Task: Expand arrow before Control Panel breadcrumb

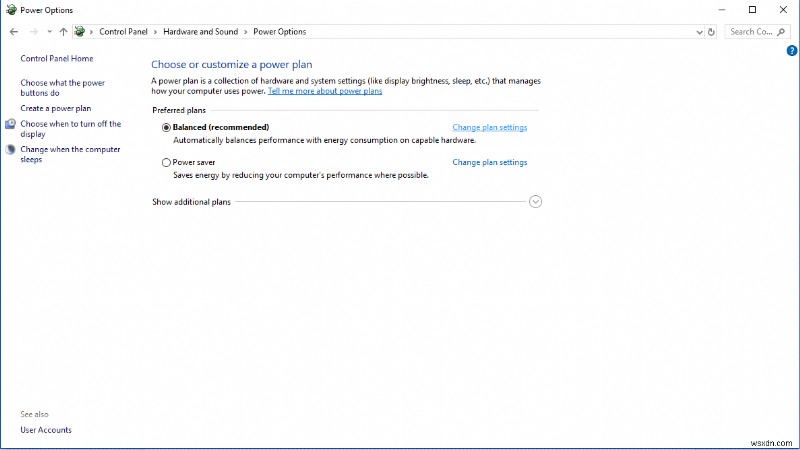Action: click(91, 32)
